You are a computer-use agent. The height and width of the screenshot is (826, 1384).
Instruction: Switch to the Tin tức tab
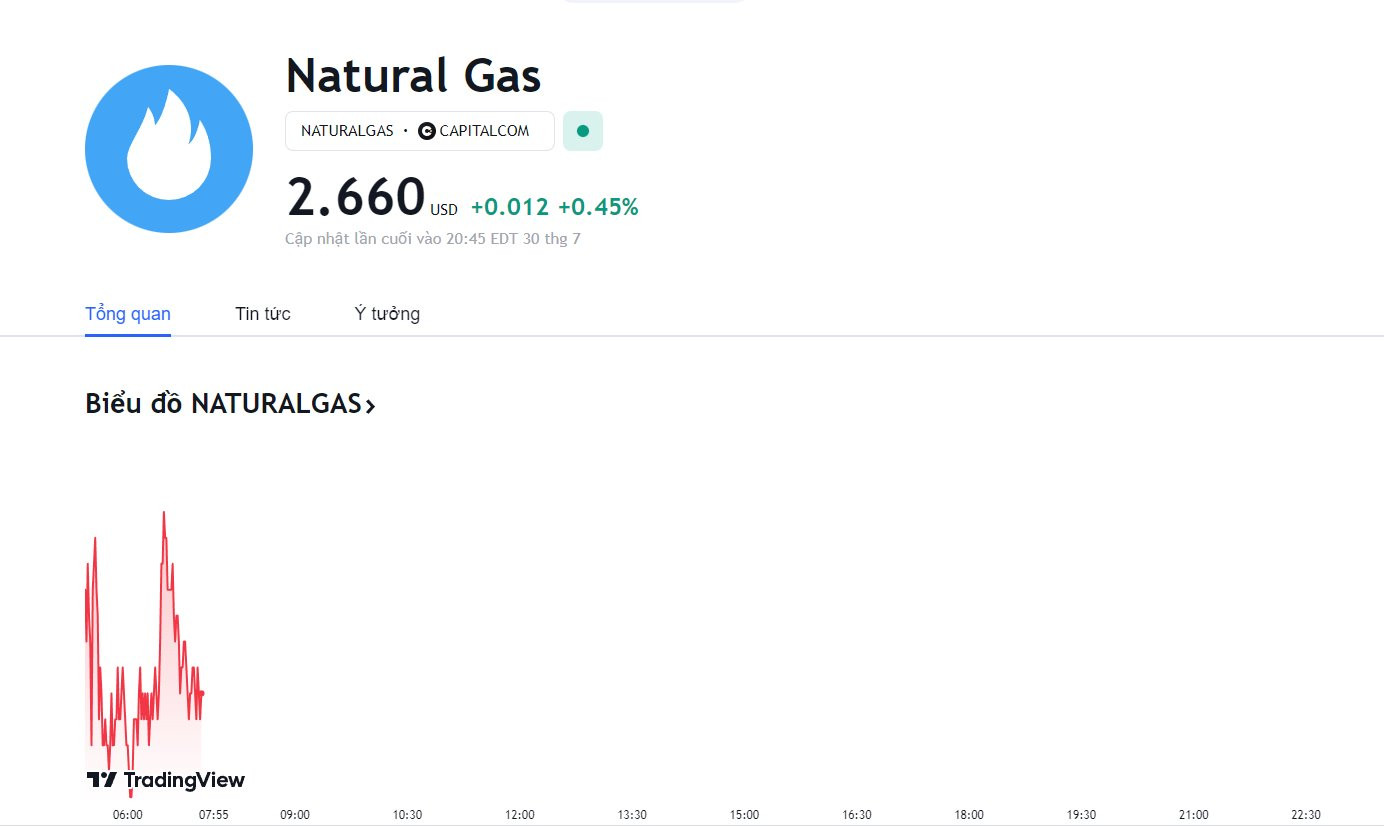coord(263,314)
